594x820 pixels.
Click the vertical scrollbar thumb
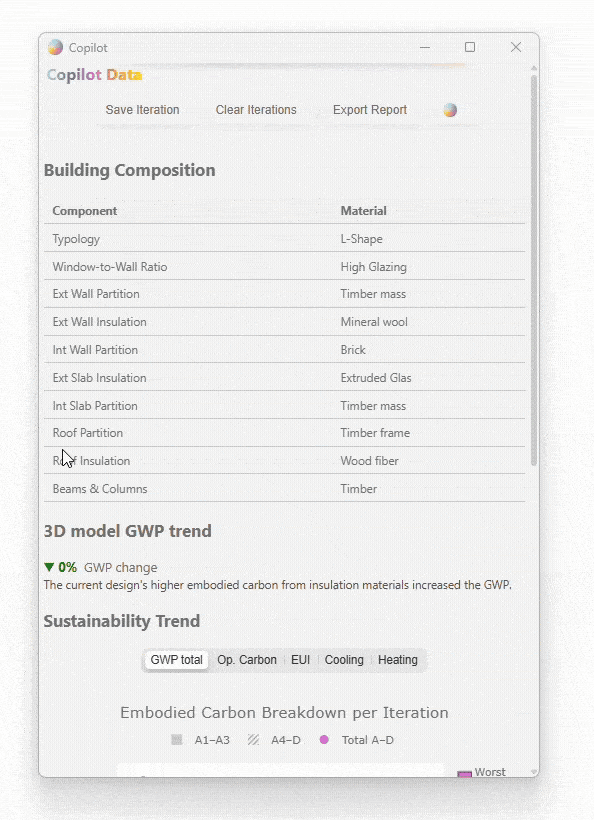(534, 270)
